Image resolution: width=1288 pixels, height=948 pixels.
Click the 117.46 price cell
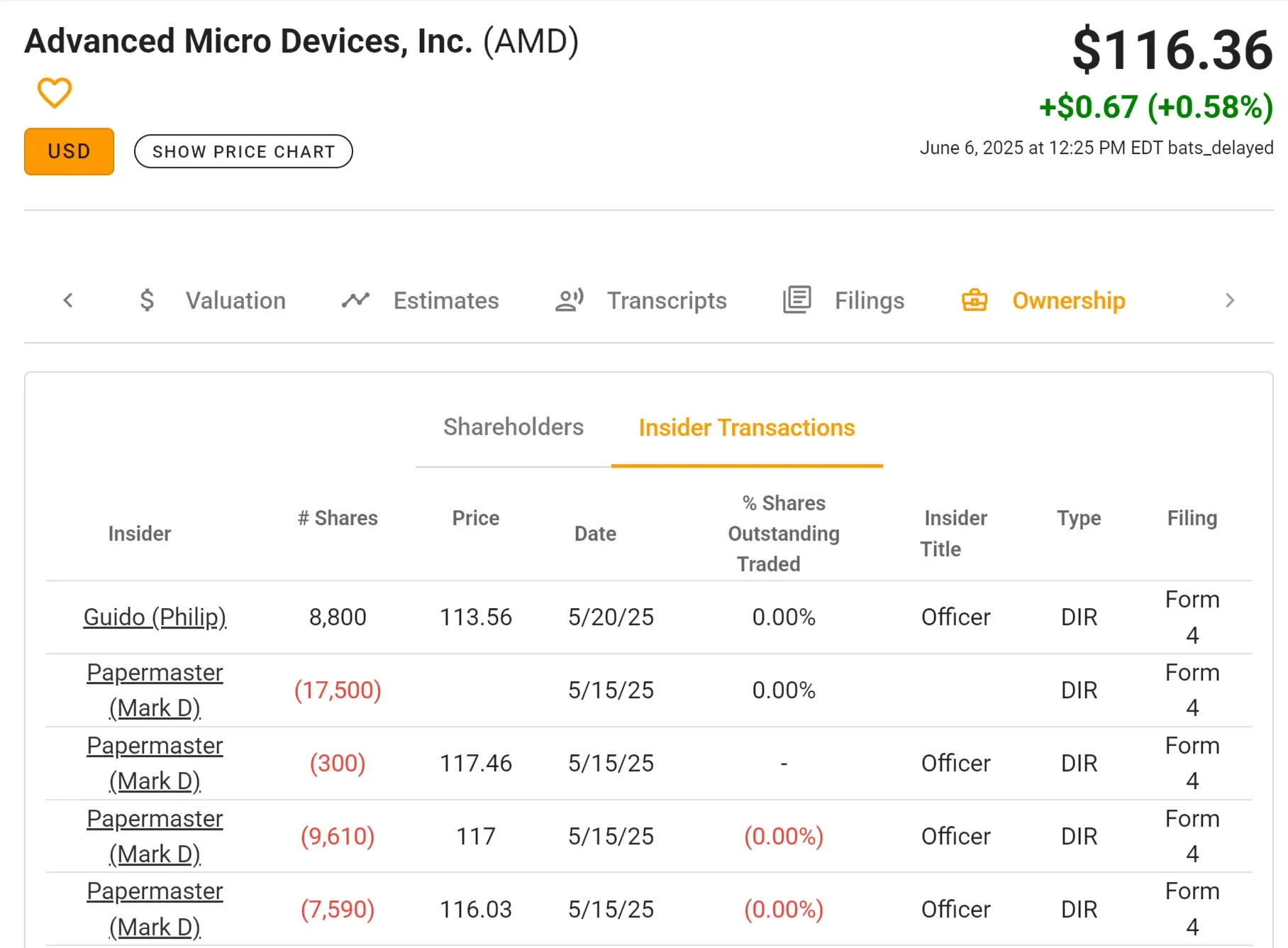(x=476, y=764)
